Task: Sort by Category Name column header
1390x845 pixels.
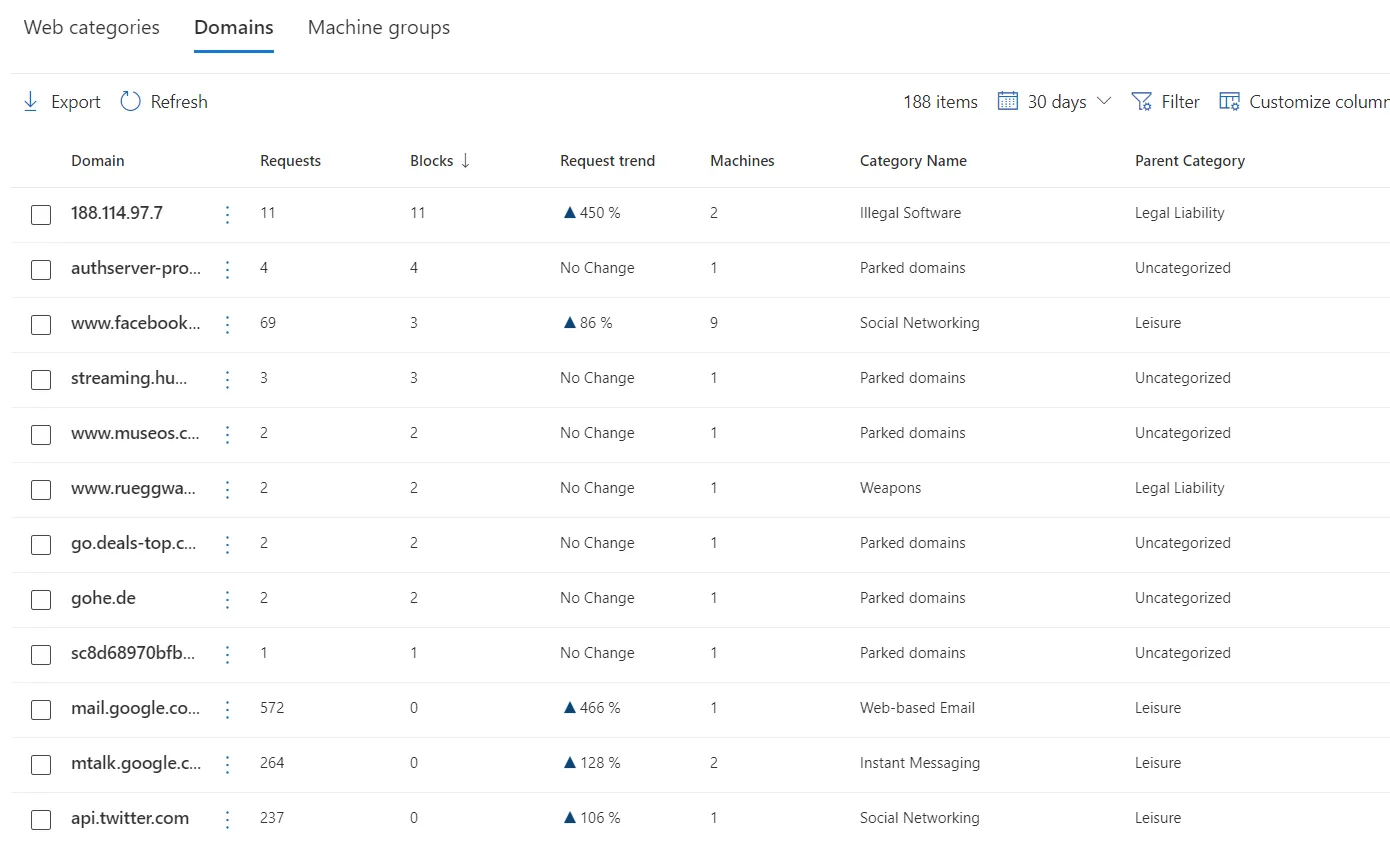Action: [x=914, y=160]
